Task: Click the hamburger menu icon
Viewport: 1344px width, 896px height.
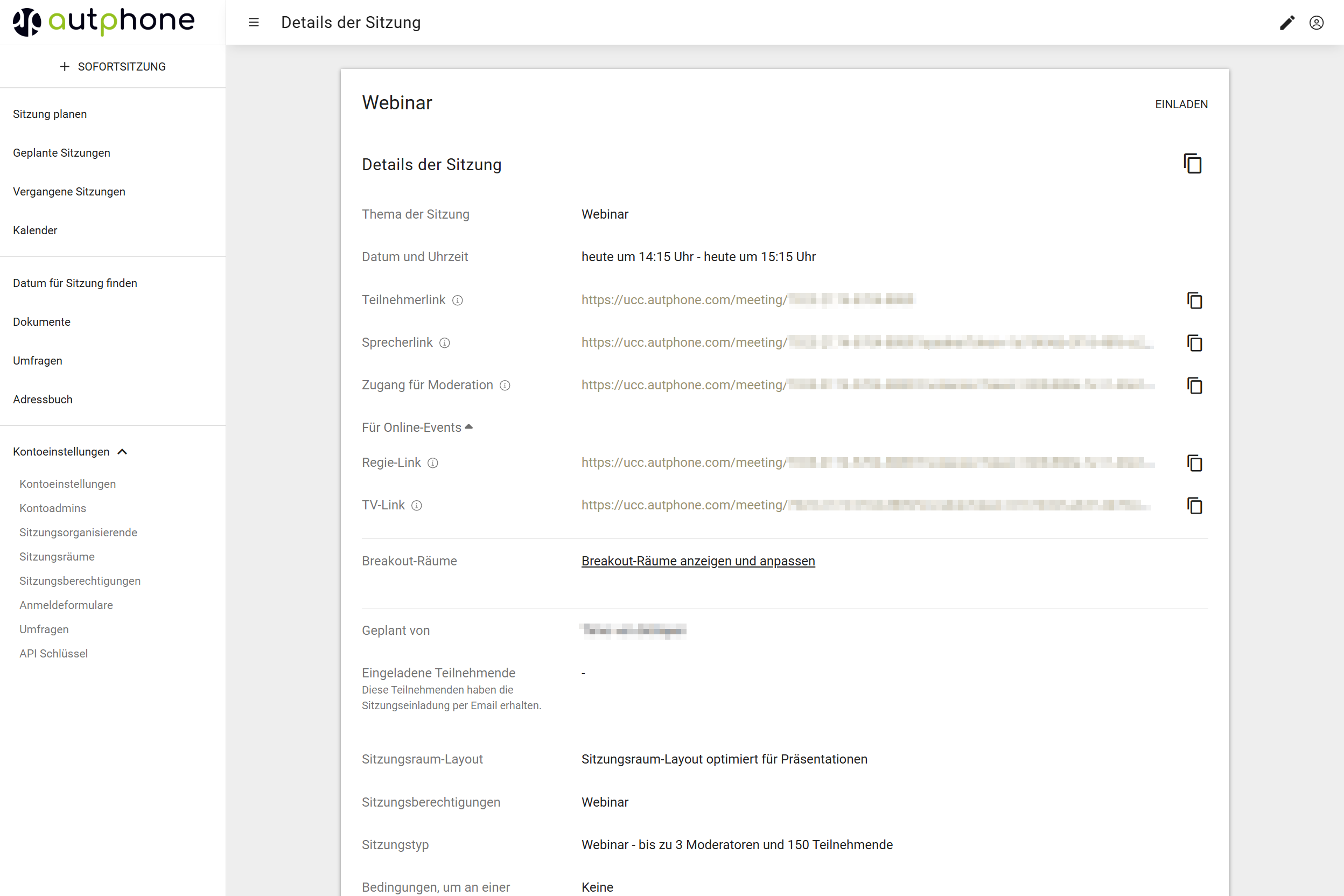Action: 254,22
